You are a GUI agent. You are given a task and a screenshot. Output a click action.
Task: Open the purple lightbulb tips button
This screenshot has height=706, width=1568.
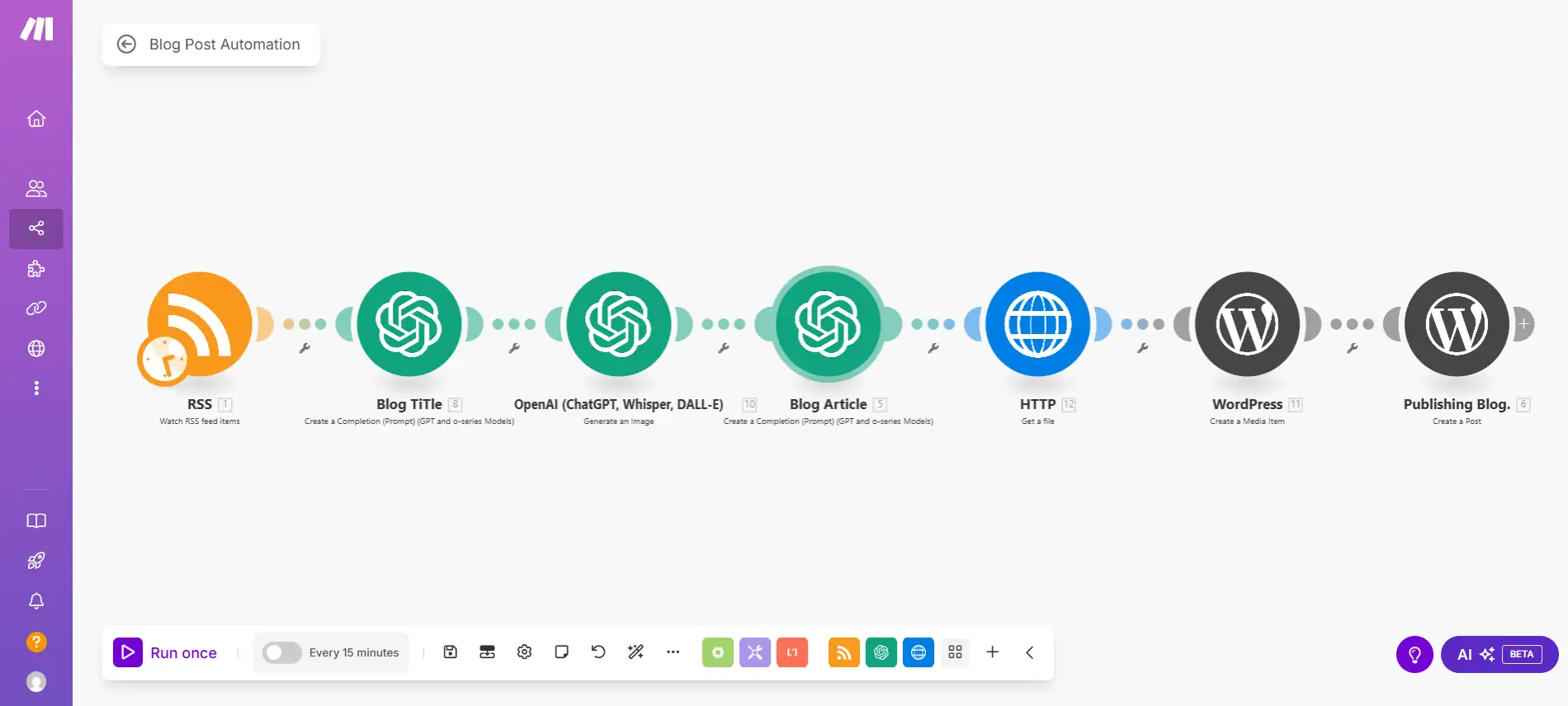coord(1415,655)
